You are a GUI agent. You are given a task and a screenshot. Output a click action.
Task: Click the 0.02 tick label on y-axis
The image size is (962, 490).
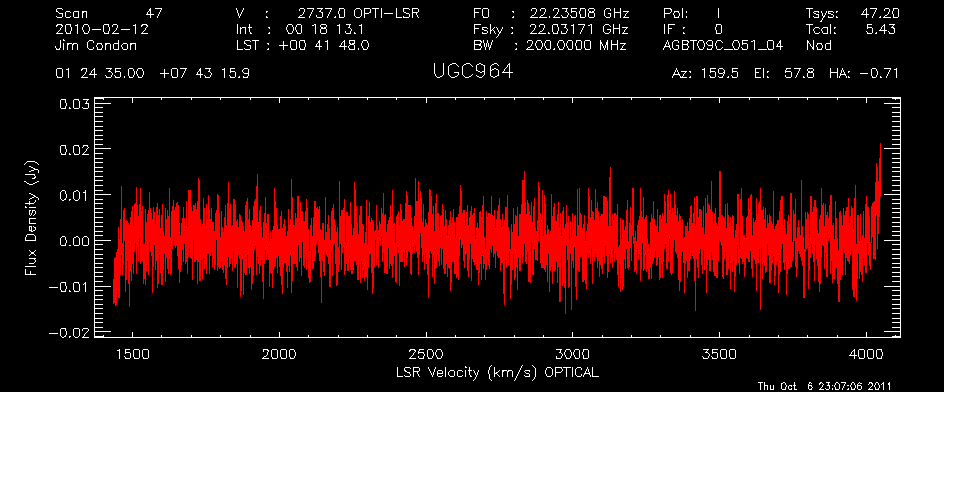76,149
